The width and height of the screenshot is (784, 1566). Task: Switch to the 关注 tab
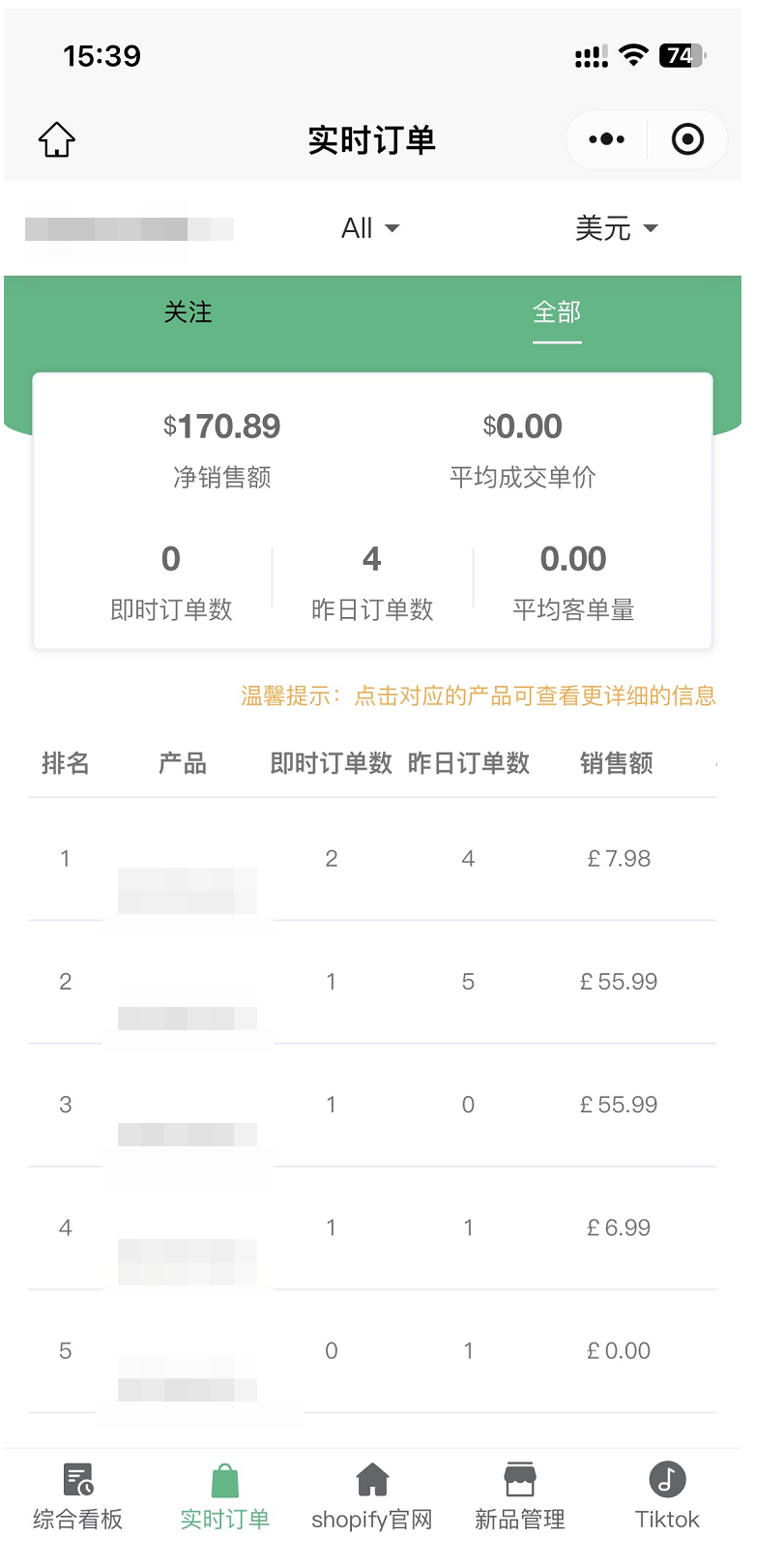tap(188, 312)
